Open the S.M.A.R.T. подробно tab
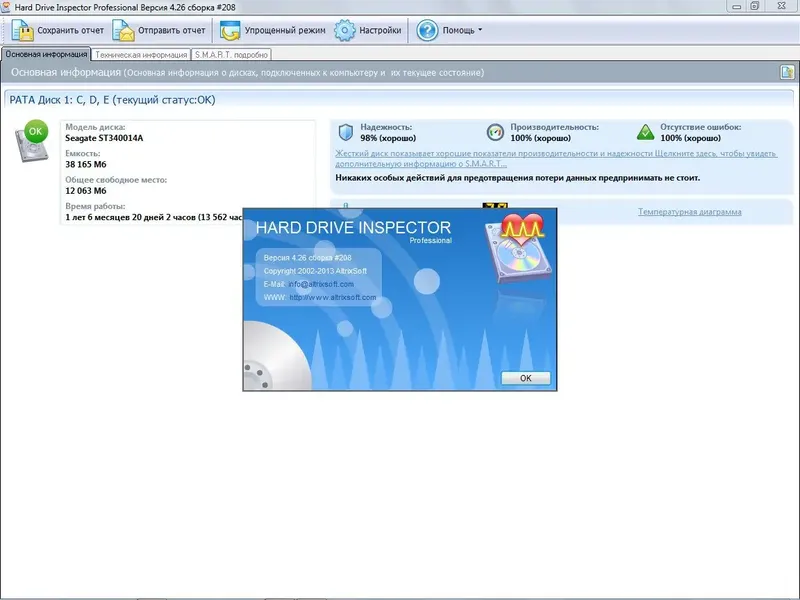Image resolution: width=800 pixels, height=600 pixels. [x=232, y=55]
